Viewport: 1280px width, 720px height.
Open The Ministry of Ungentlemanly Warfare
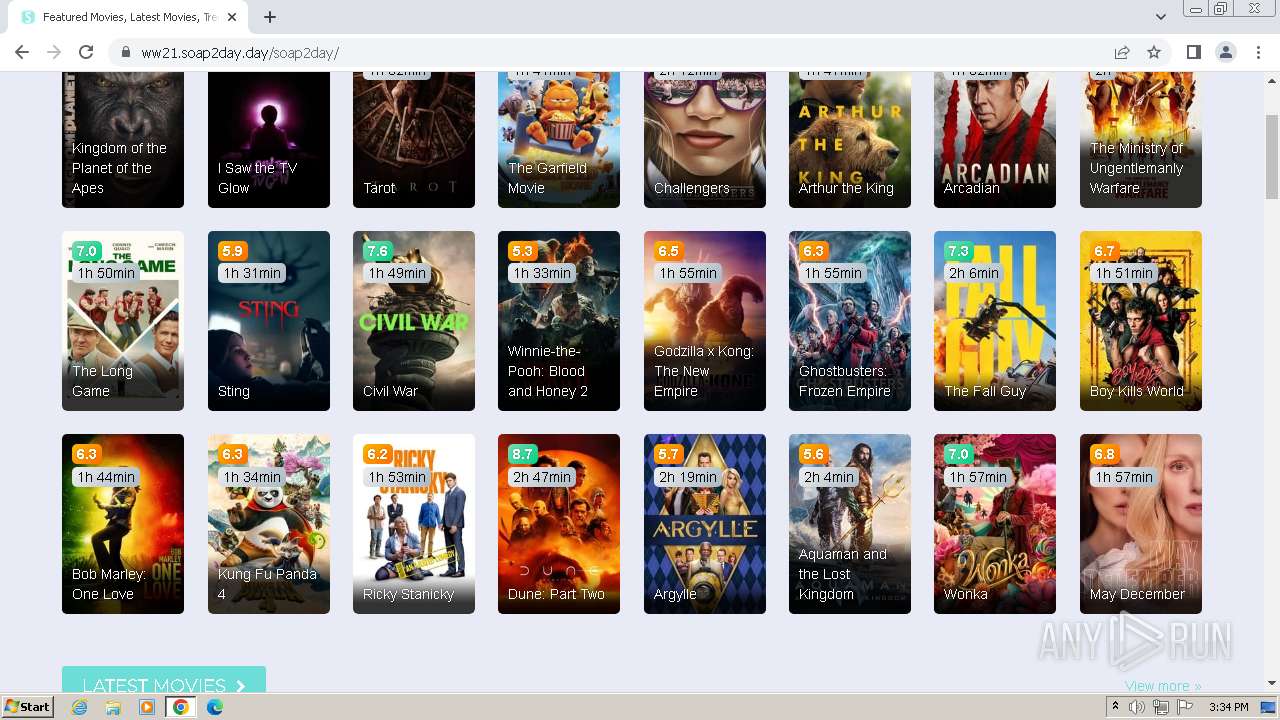[x=1141, y=139]
